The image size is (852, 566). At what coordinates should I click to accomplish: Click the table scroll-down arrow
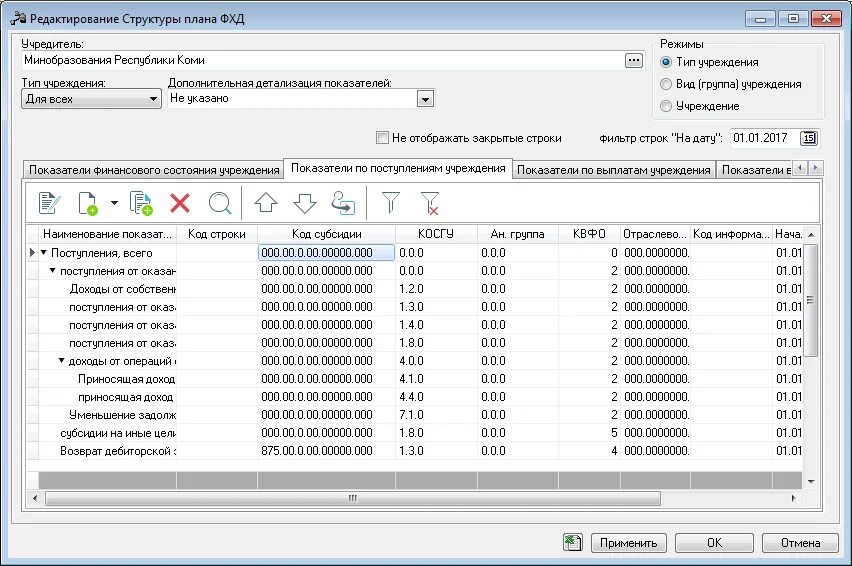(811, 481)
